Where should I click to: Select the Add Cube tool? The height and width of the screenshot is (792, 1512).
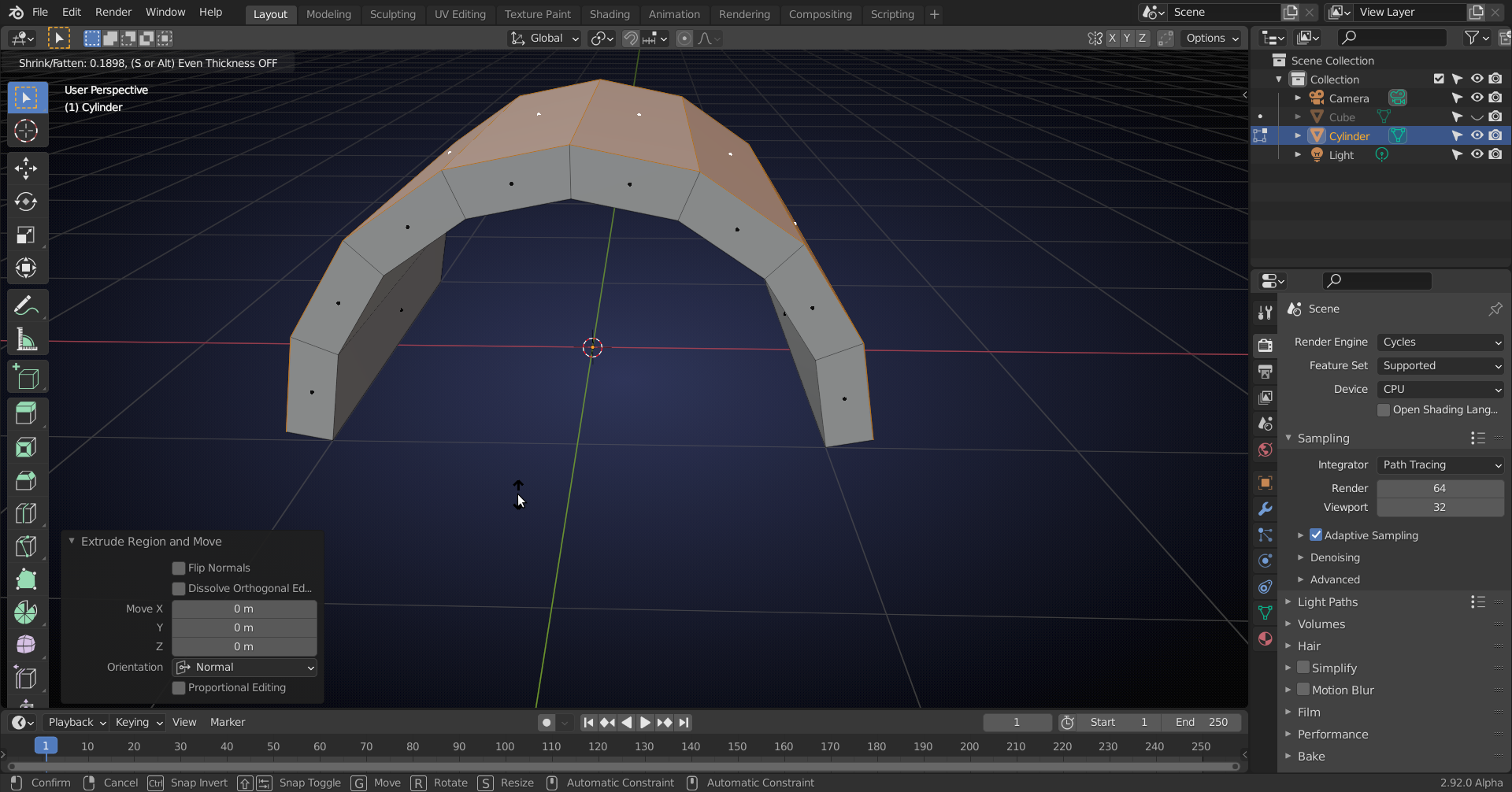pos(26,377)
